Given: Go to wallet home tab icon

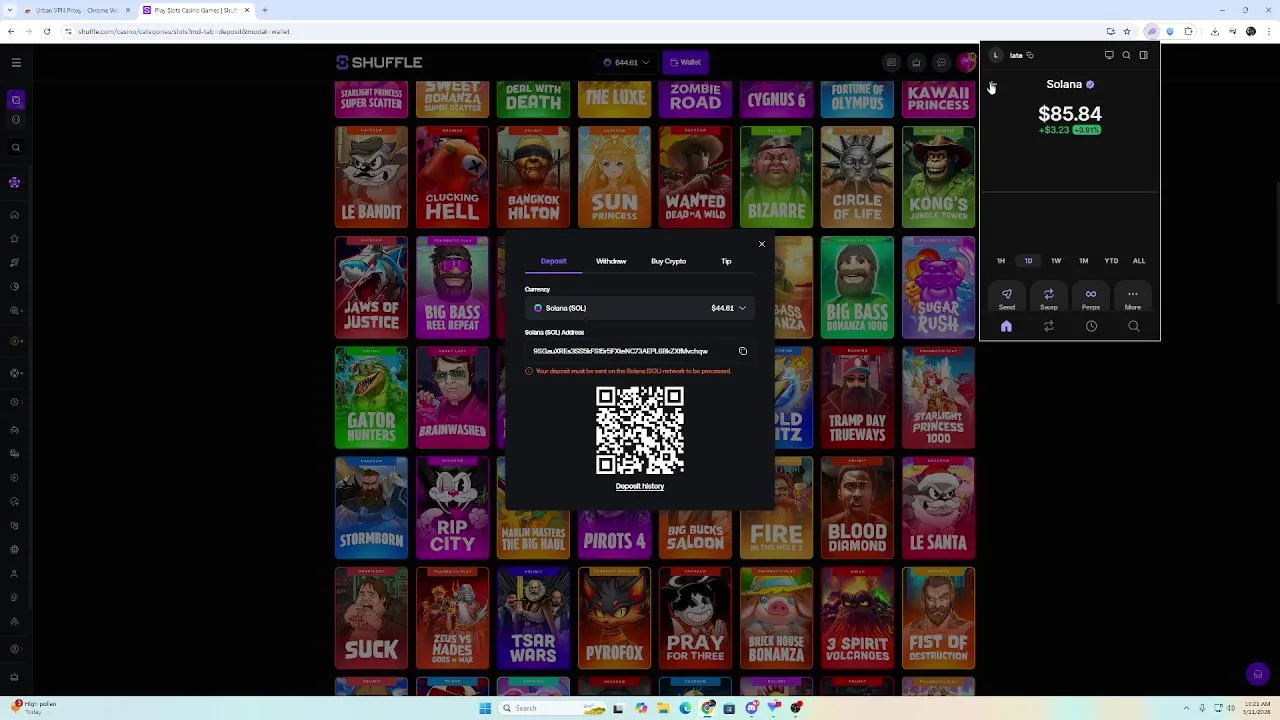Looking at the screenshot, I should [1007, 326].
